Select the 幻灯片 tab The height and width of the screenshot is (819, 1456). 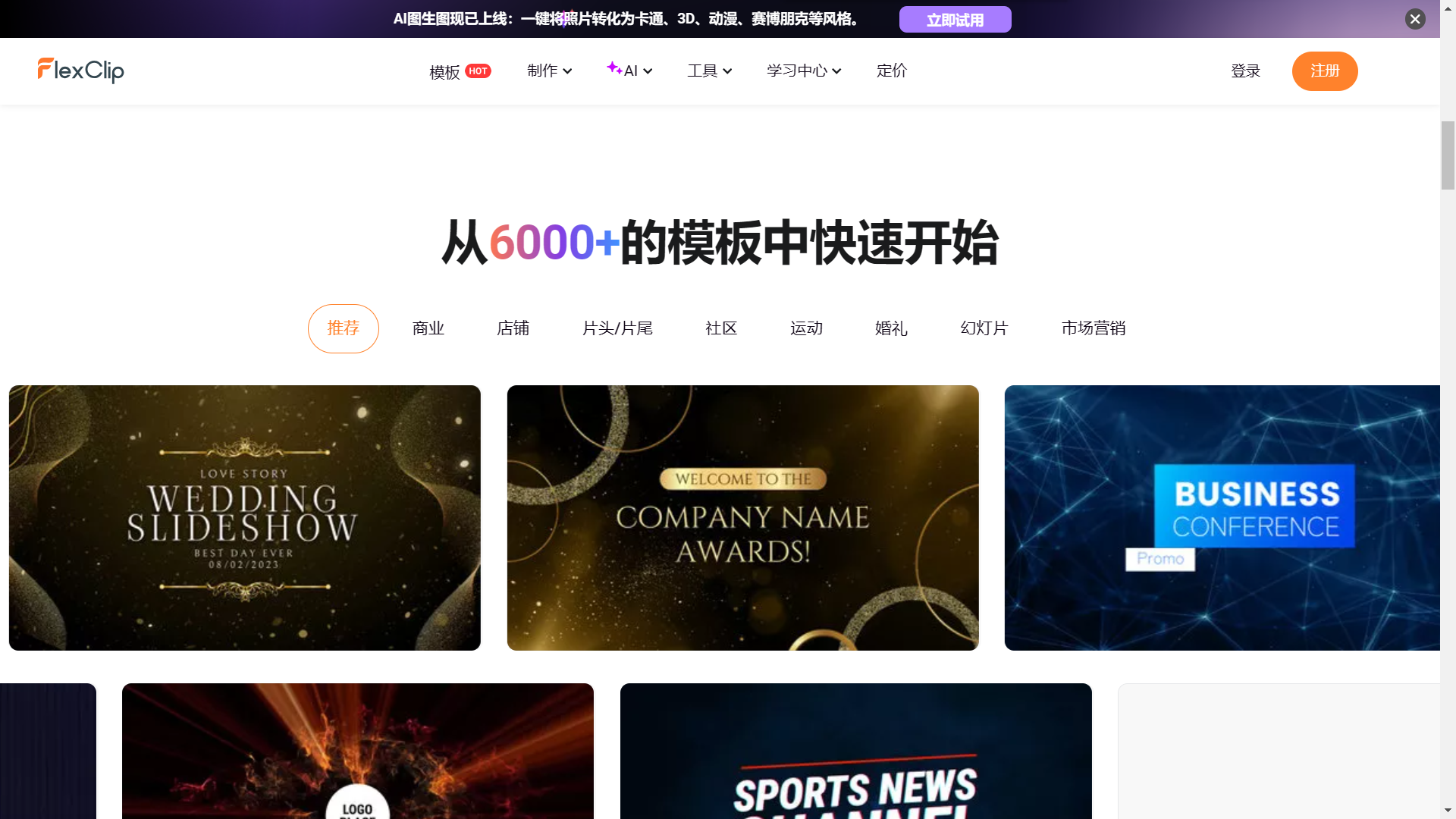pos(984,328)
